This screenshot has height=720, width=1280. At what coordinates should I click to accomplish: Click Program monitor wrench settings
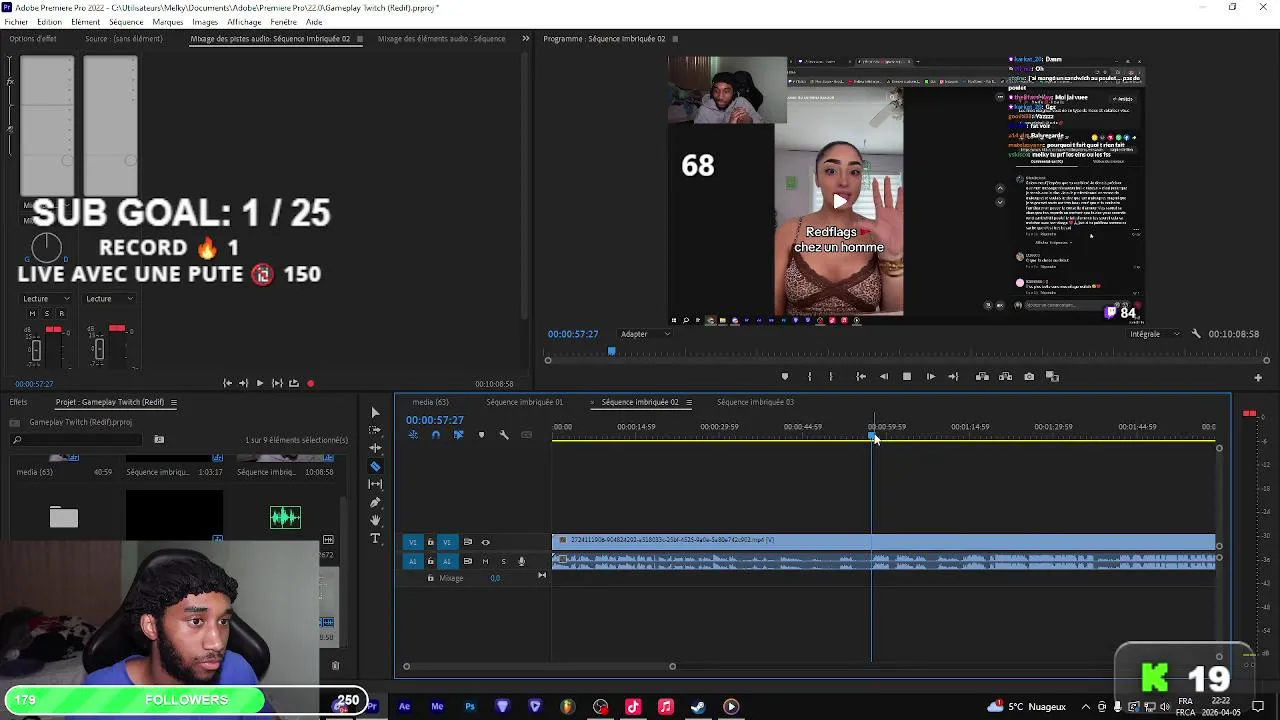click(1196, 334)
